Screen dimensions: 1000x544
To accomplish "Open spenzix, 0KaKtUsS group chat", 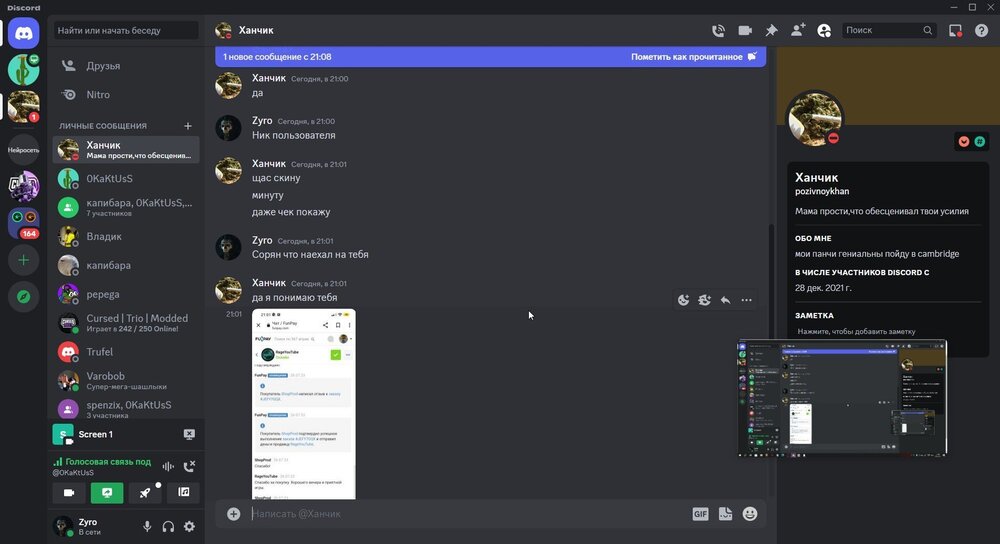I will [126, 408].
